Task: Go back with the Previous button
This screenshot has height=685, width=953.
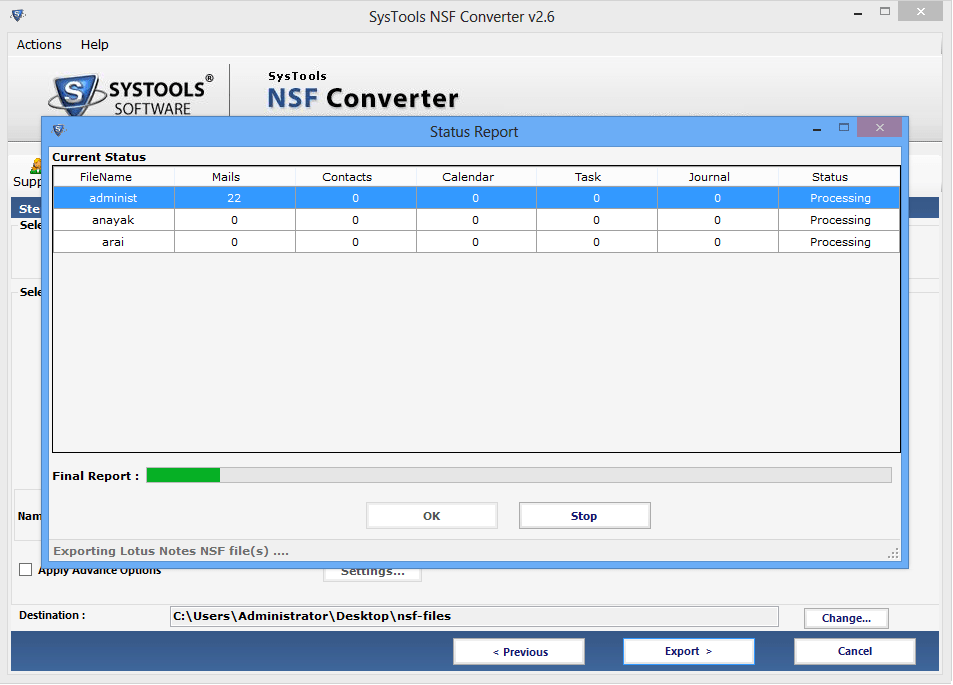Action: tap(519, 652)
